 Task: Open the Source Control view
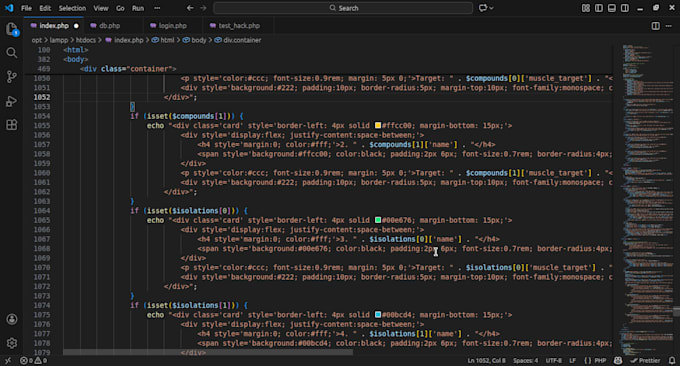(x=12, y=77)
